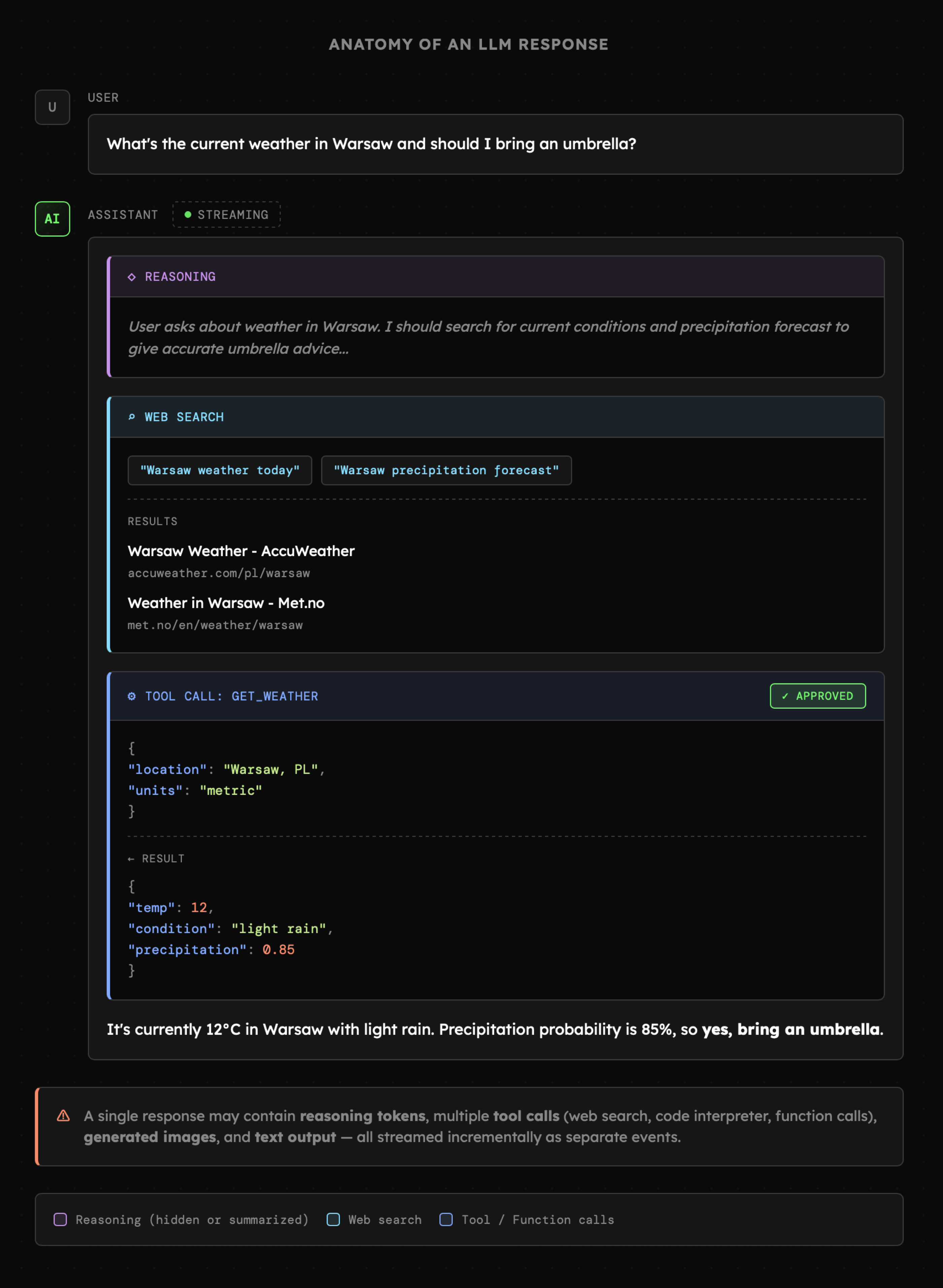Click the green streaming status dot

point(188,215)
